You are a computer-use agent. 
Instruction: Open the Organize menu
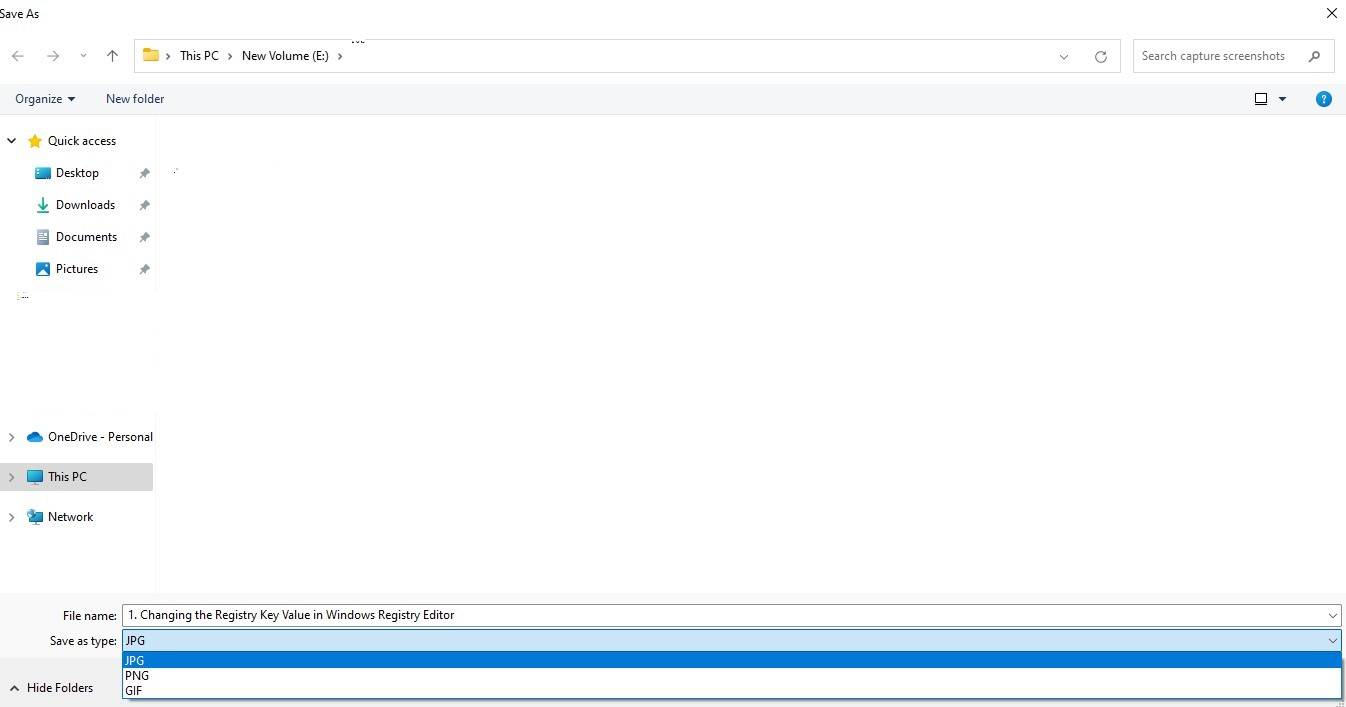pos(45,99)
